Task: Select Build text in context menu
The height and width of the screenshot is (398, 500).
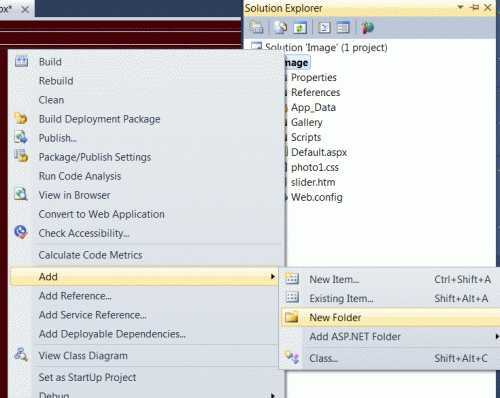Action: (x=50, y=62)
